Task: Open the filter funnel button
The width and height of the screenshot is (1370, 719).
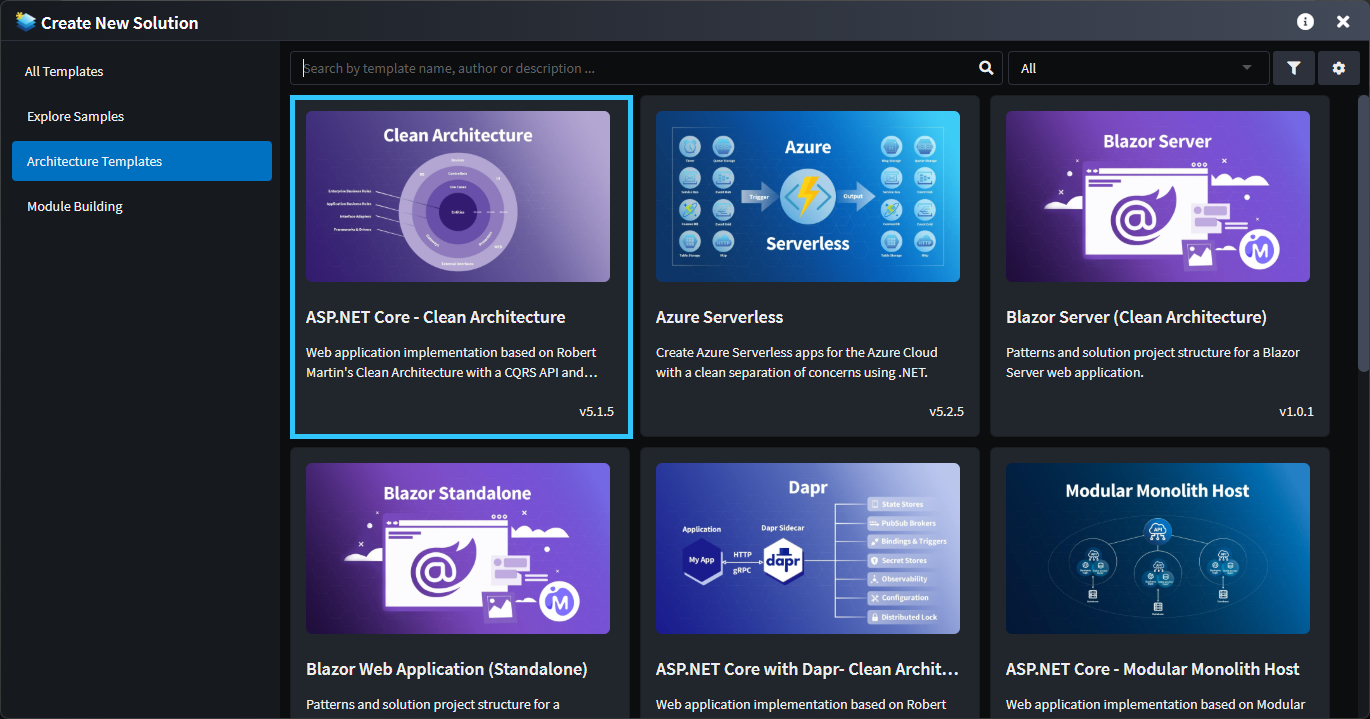Action: tap(1294, 68)
